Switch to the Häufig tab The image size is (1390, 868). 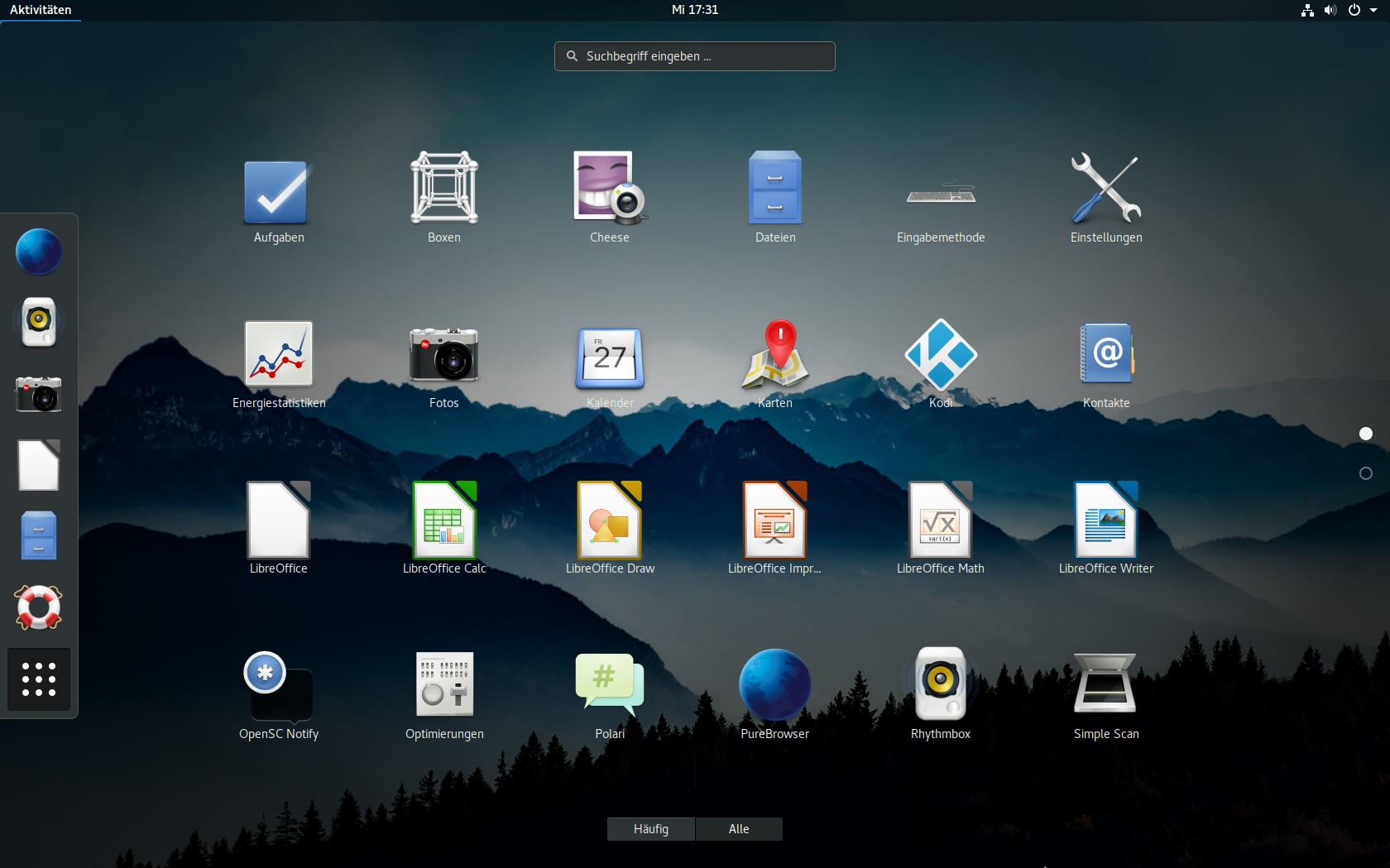point(651,829)
